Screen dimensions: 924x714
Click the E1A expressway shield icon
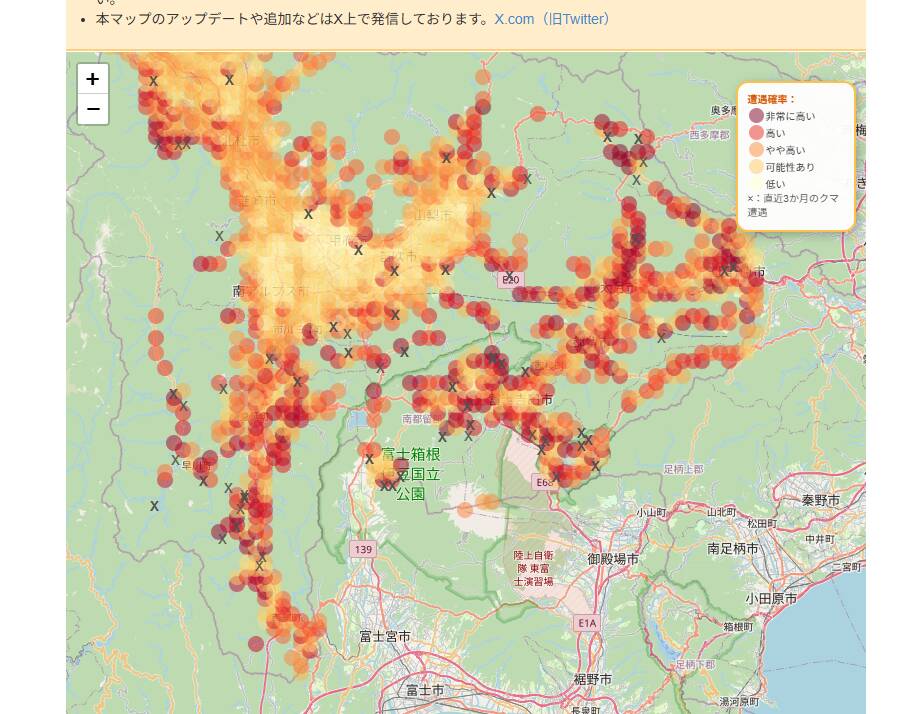589,622
